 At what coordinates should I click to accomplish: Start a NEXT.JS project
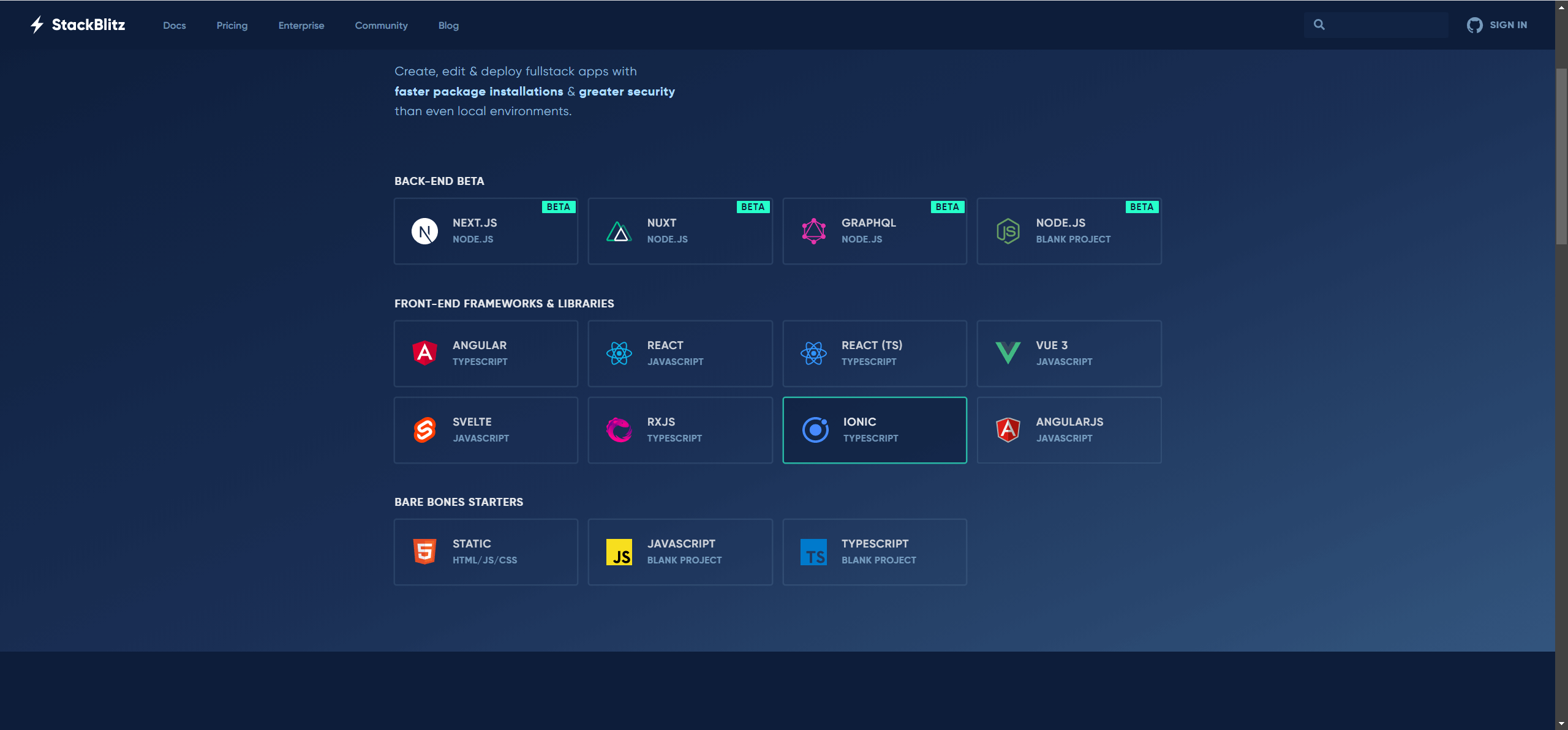point(486,231)
